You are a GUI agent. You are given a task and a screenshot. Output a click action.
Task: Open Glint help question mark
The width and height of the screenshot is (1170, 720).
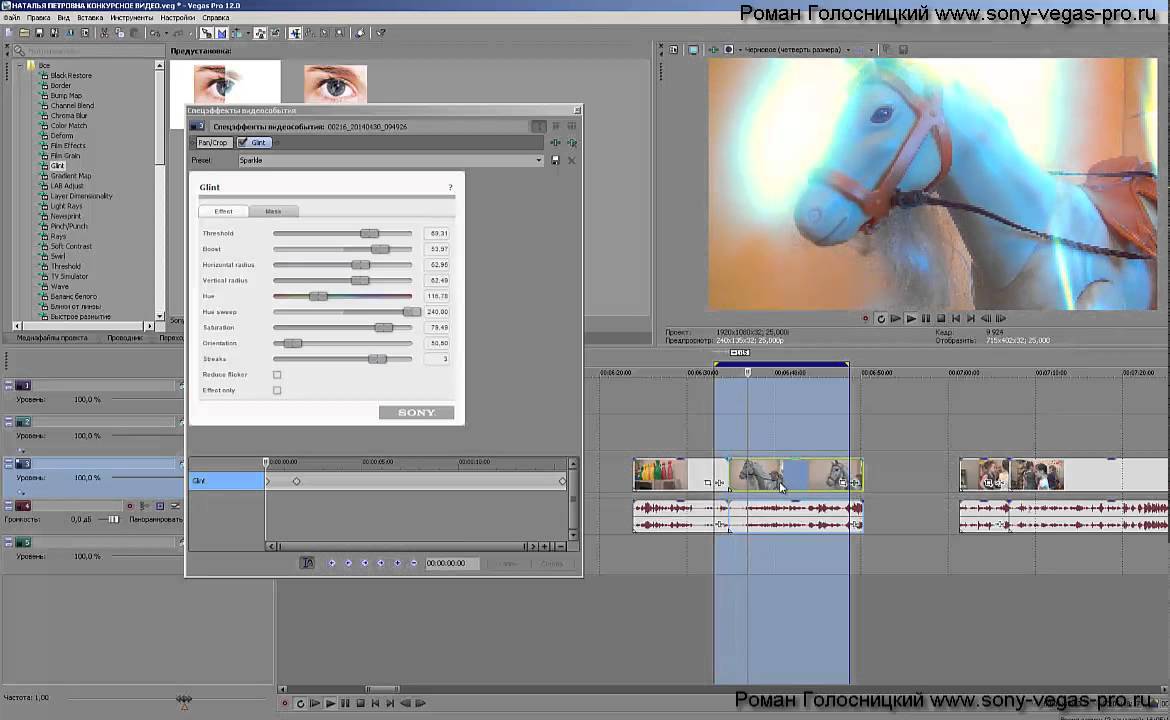pyautogui.click(x=450, y=187)
